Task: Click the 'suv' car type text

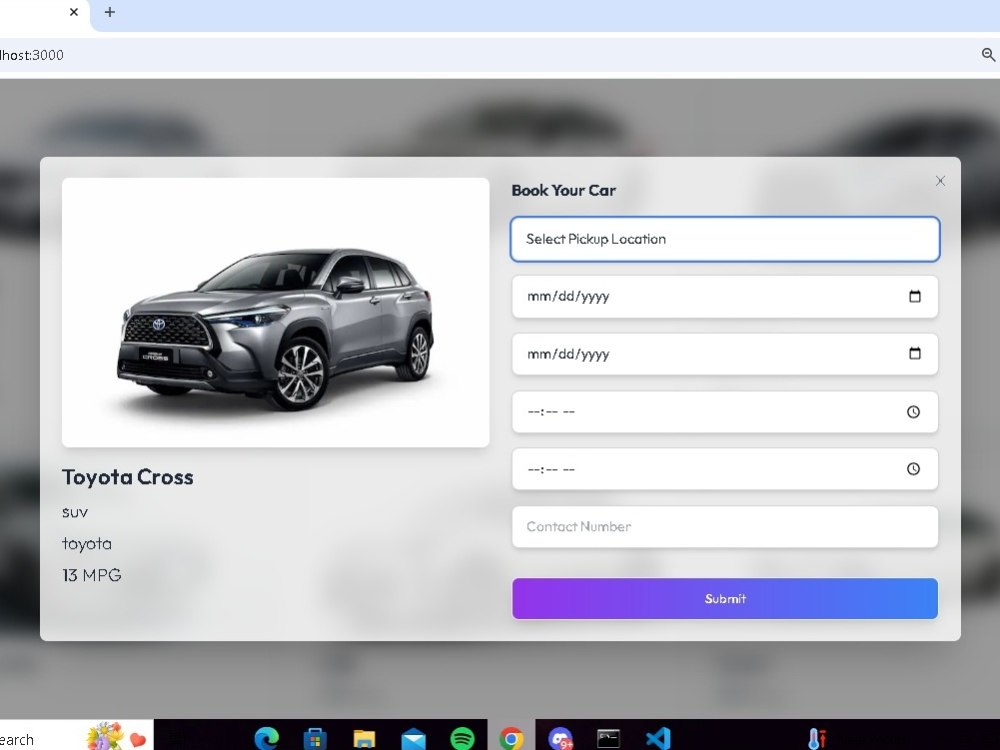Action: tap(75, 512)
